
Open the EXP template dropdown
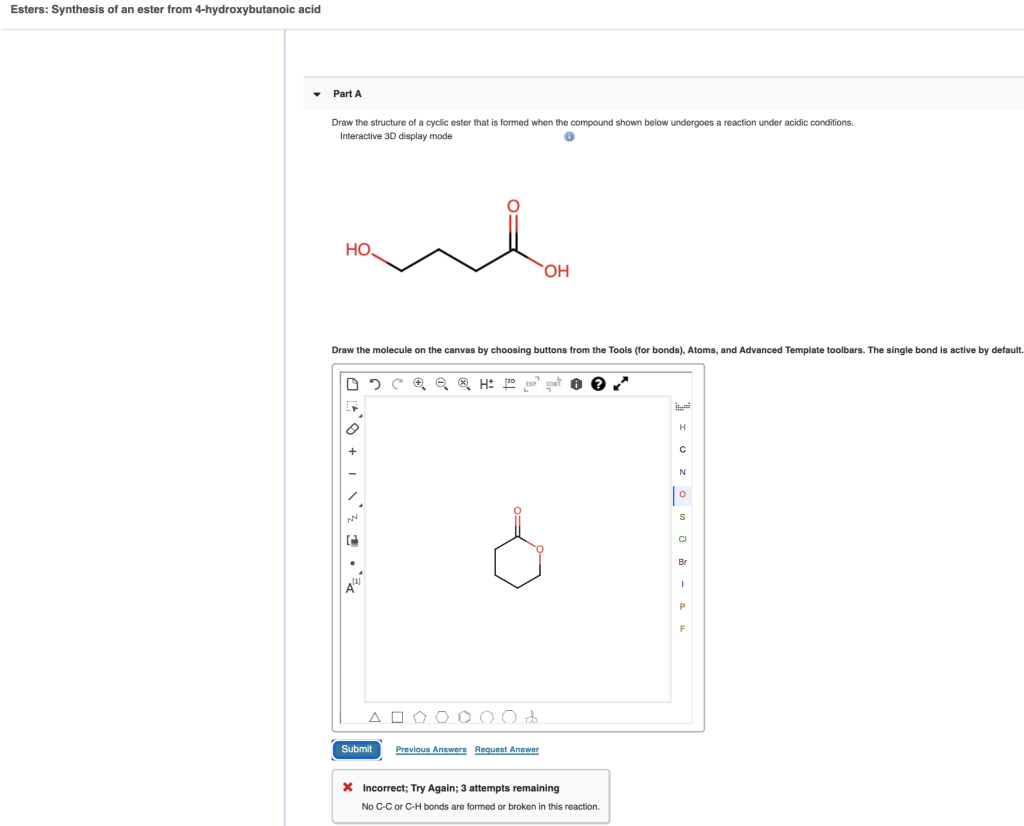(531, 385)
